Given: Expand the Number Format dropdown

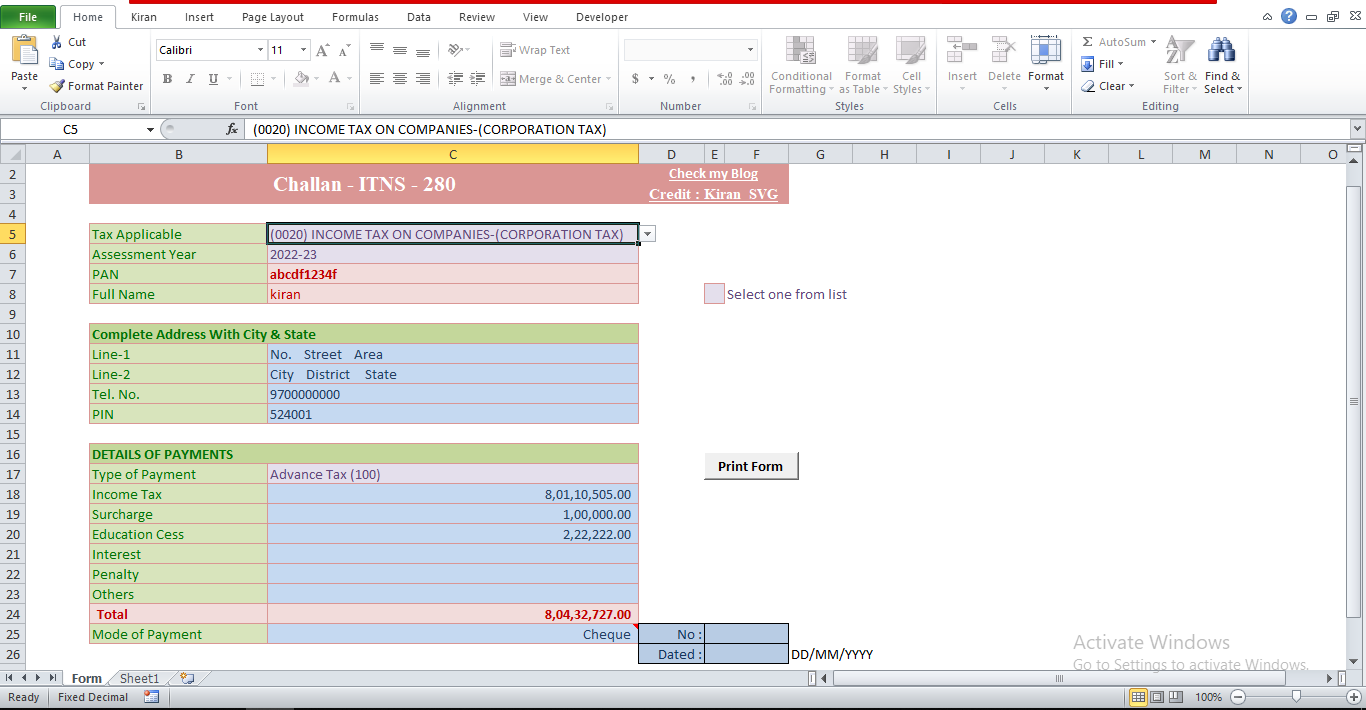Looking at the screenshot, I should (749, 49).
